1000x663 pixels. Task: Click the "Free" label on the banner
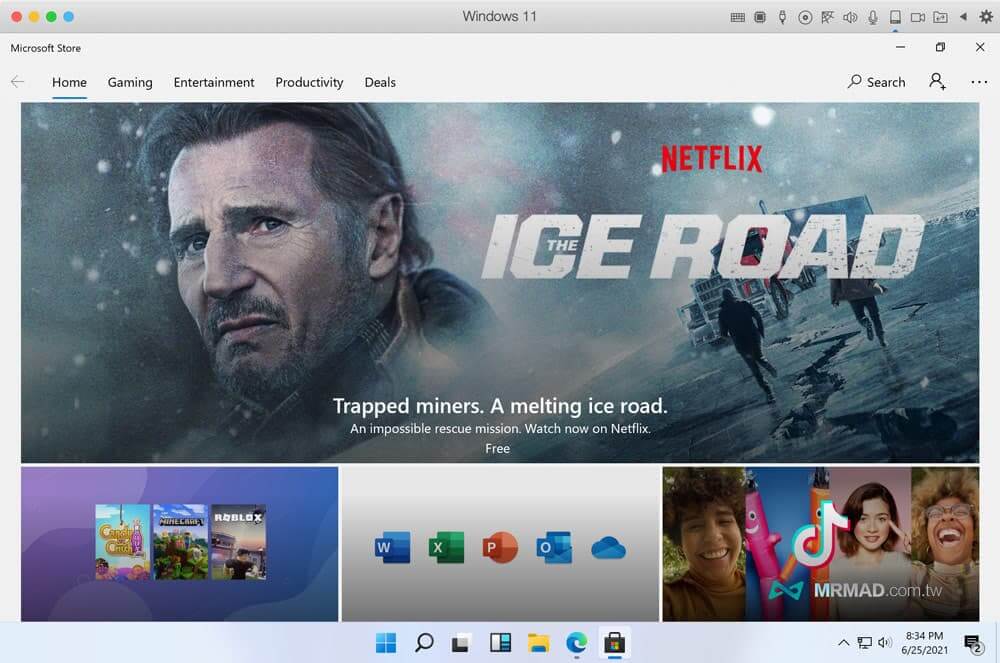tap(497, 449)
